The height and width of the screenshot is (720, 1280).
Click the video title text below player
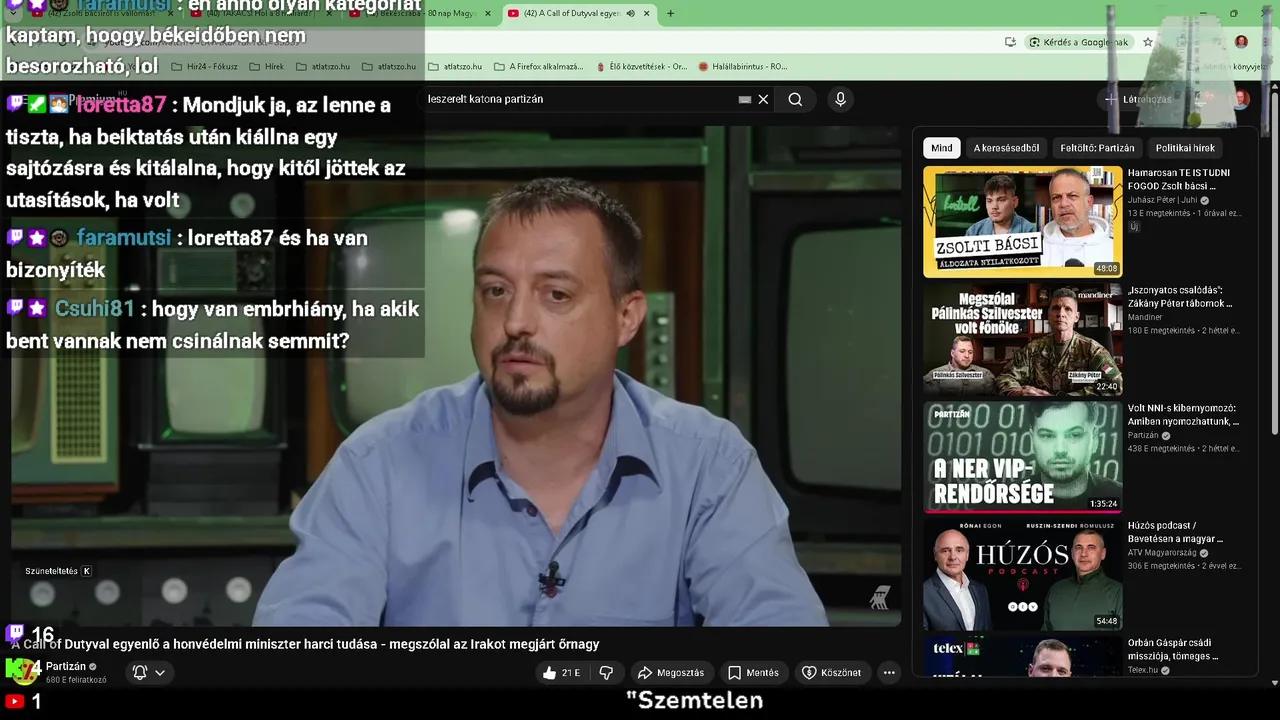tap(306, 644)
